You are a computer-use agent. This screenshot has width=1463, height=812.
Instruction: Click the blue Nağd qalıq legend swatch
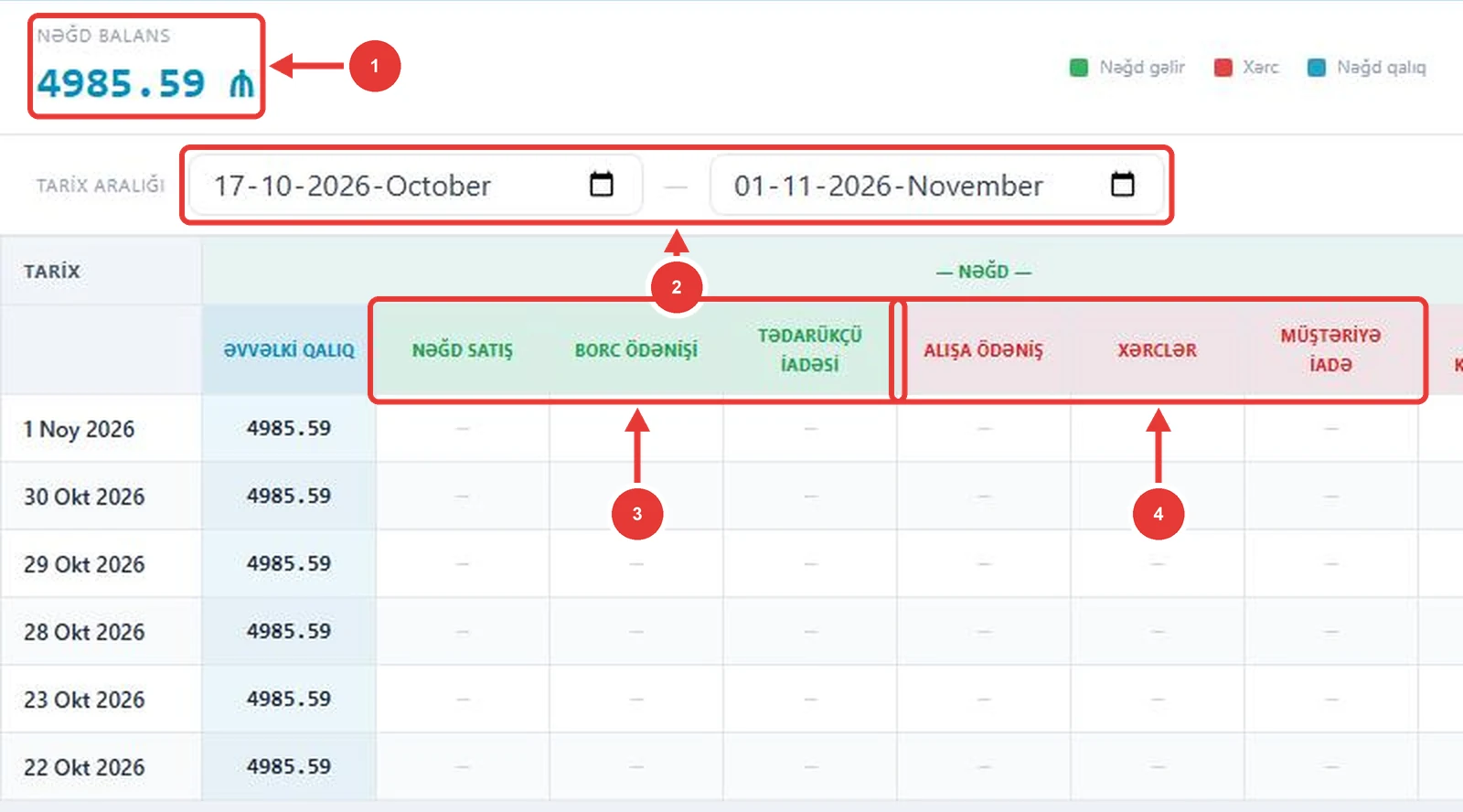(x=1317, y=68)
